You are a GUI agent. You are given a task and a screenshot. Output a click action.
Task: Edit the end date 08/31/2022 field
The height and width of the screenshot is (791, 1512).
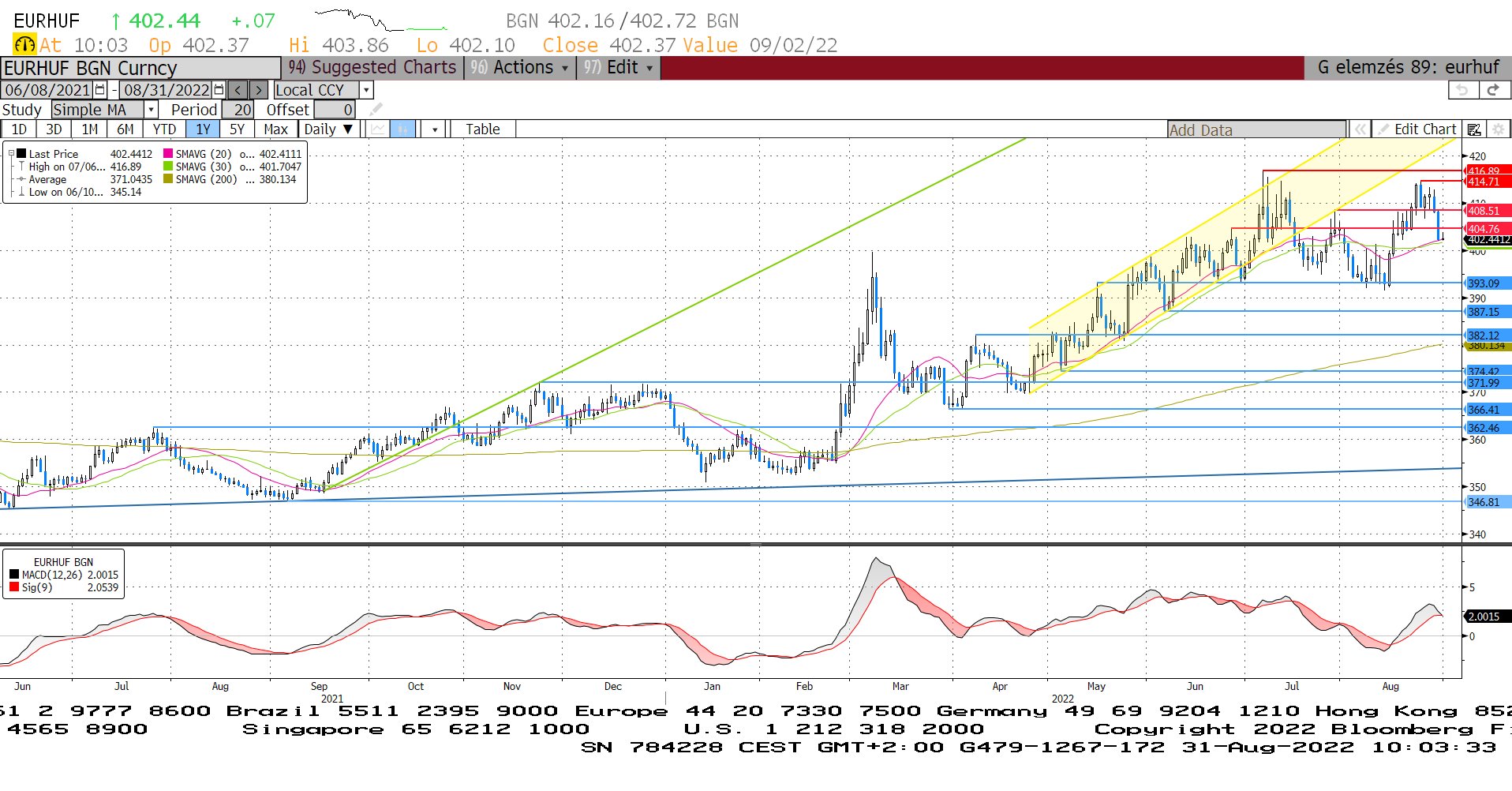pos(167,90)
